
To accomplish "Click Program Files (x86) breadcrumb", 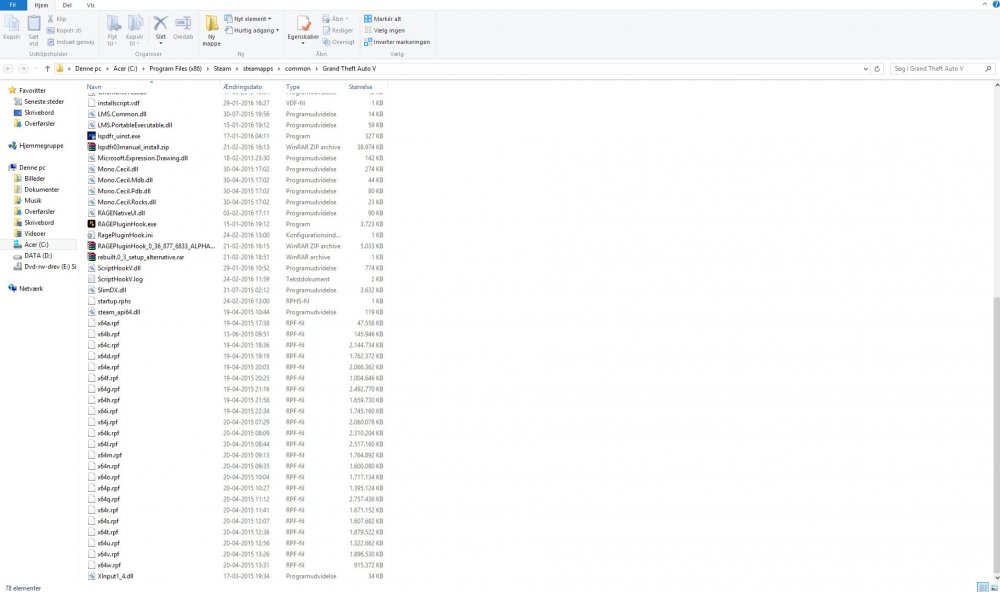I will (x=175, y=68).
